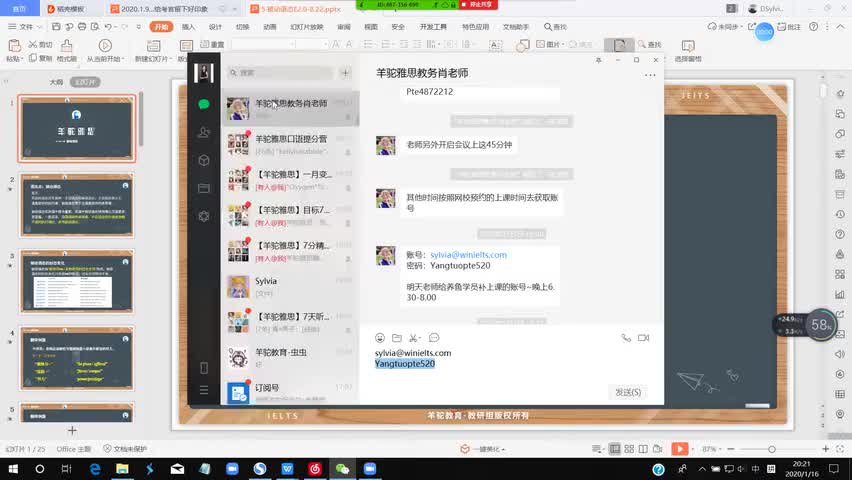Start voice call in WeChat chat

coord(626,338)
